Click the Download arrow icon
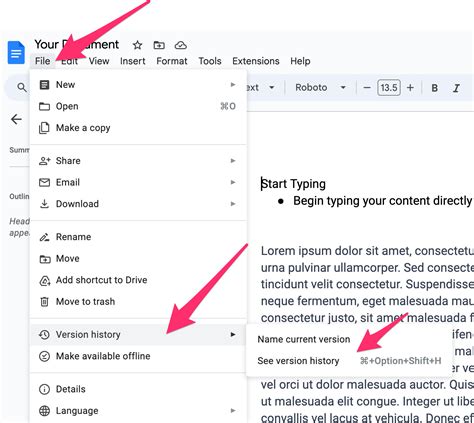The width and height of the screenshot is (474, 423). click(44, 204)
